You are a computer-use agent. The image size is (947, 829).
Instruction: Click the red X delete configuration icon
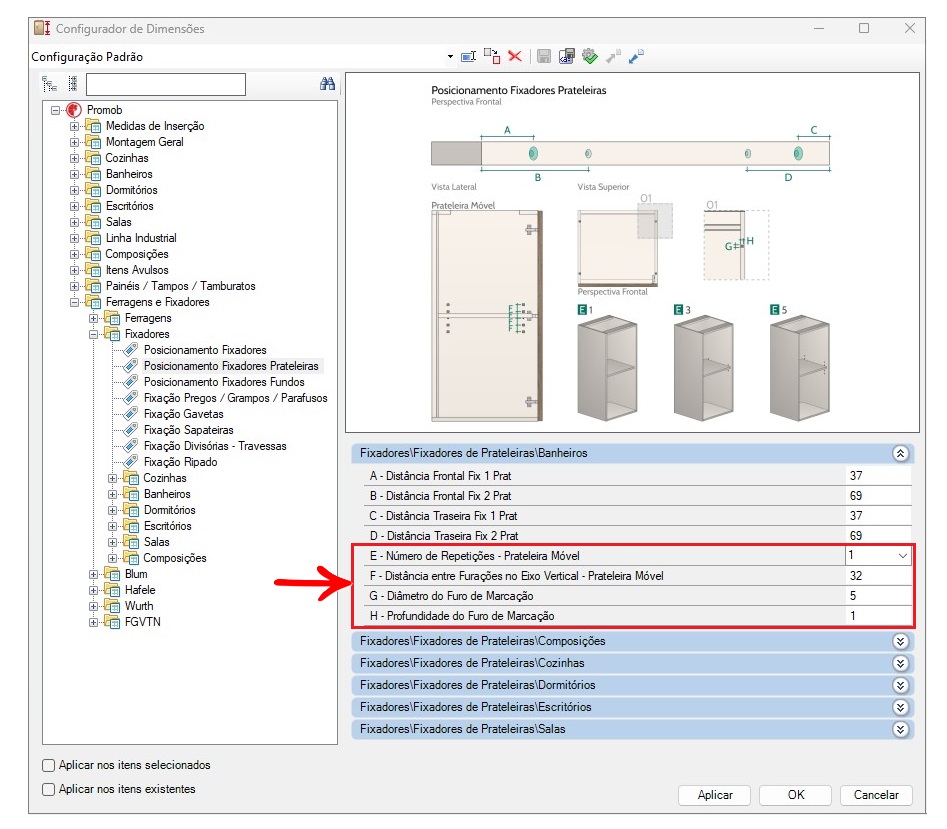pos(515,57)
